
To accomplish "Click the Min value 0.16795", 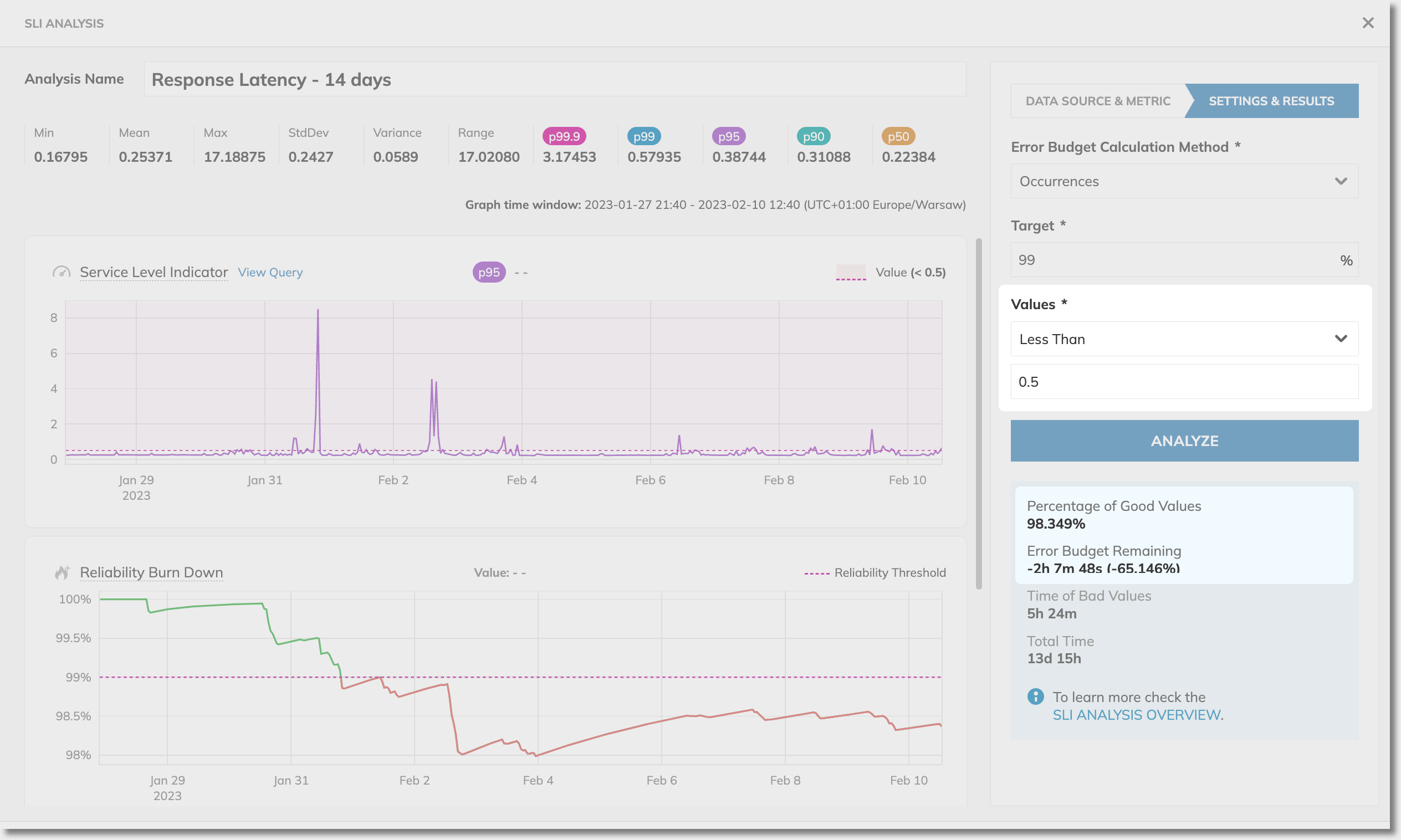I will [x=60, y=157].
